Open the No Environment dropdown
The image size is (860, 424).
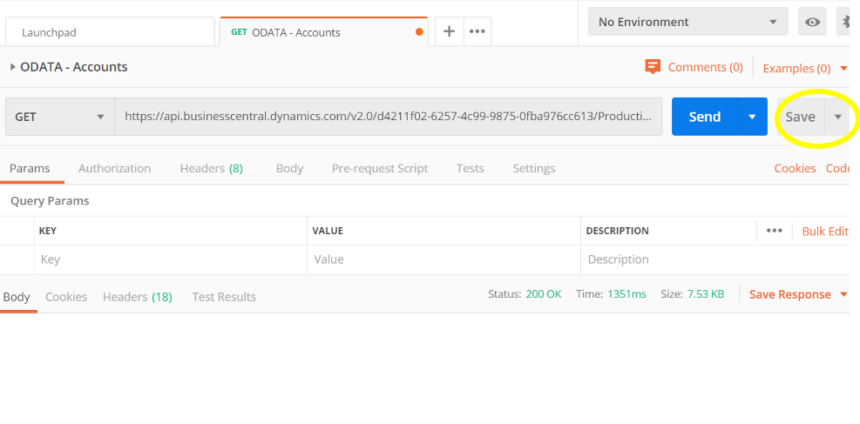[688, 22]
